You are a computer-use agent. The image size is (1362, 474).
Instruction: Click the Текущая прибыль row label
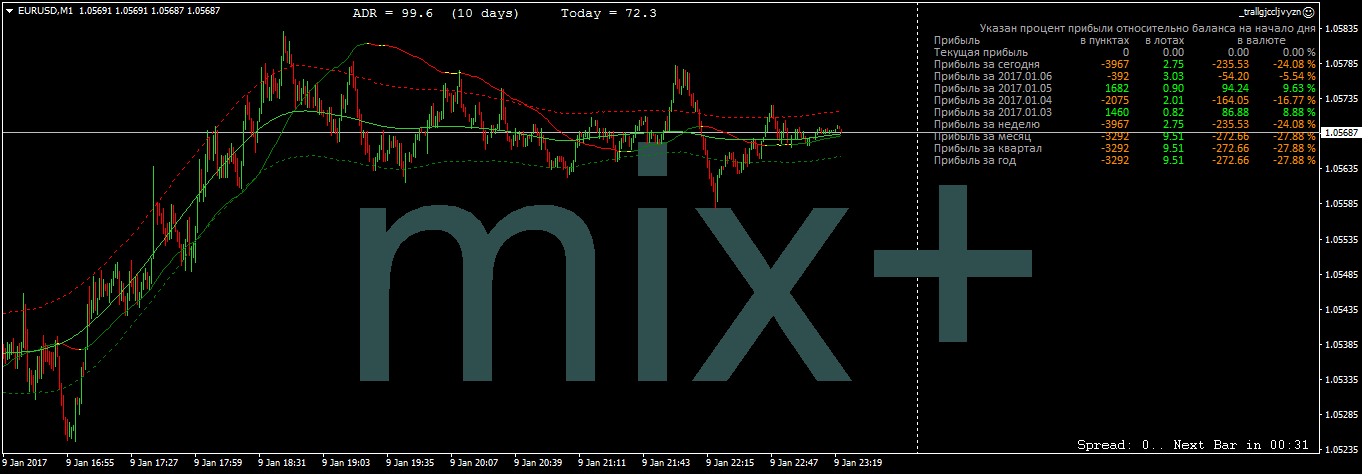point(981,51)
